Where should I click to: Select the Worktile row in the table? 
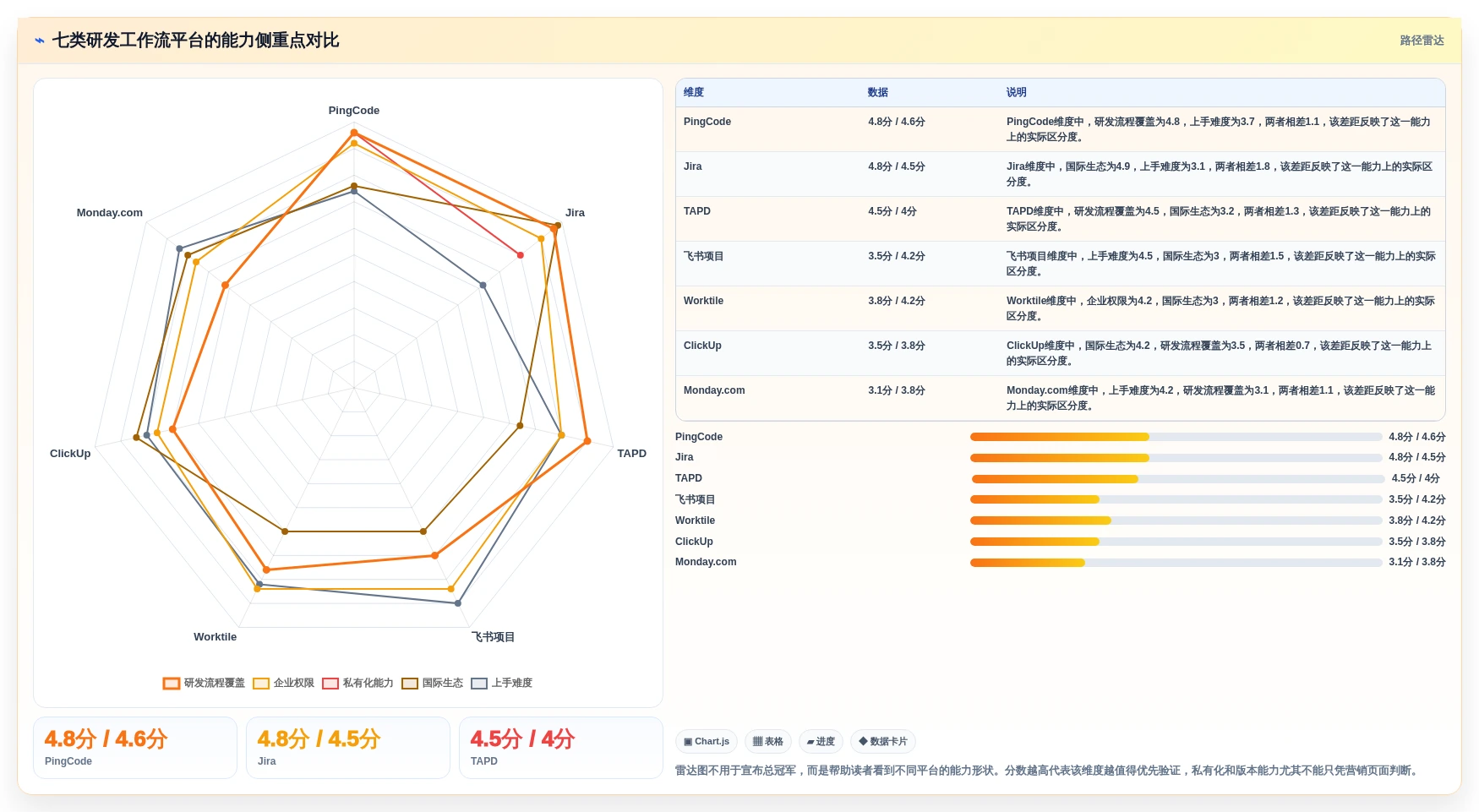[1061, 308]
